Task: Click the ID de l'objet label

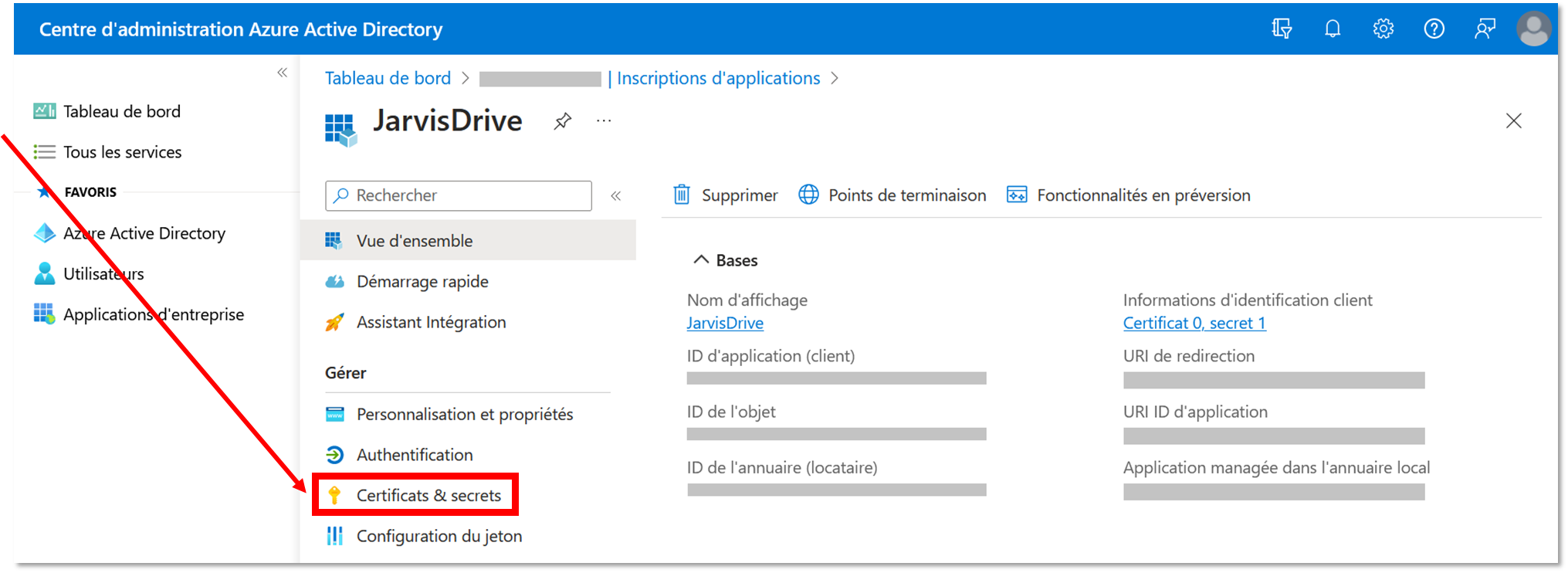Action: pos(731,412)
